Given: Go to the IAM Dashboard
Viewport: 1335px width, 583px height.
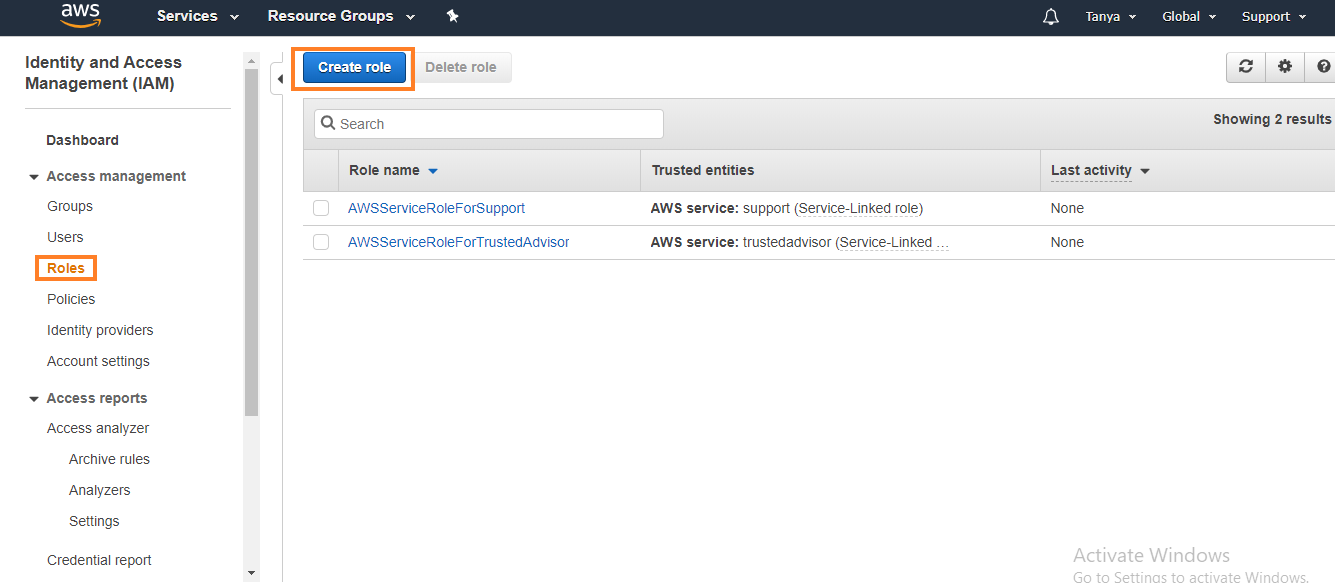Looking at the screenshot, I should pos(82,140).
